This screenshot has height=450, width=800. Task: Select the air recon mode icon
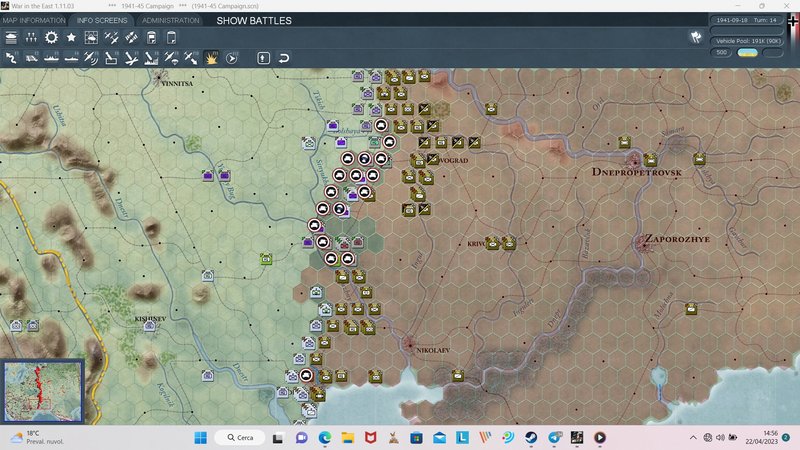click(x=91, y=58)
